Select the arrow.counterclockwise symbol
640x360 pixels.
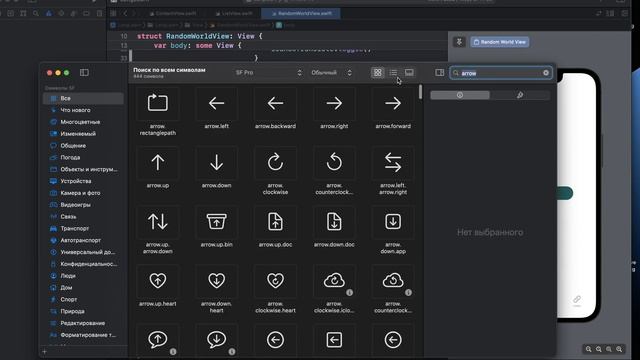[334, 162]
